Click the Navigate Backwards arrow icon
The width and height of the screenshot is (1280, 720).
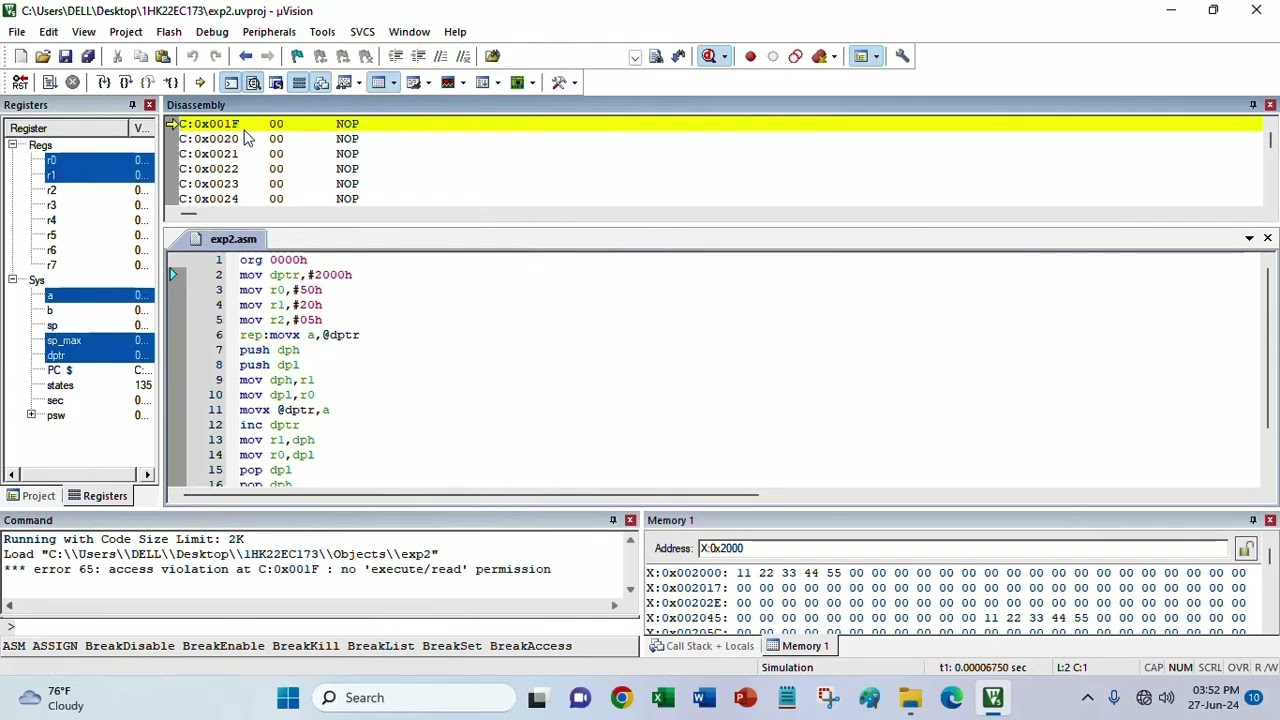point(245,56)
